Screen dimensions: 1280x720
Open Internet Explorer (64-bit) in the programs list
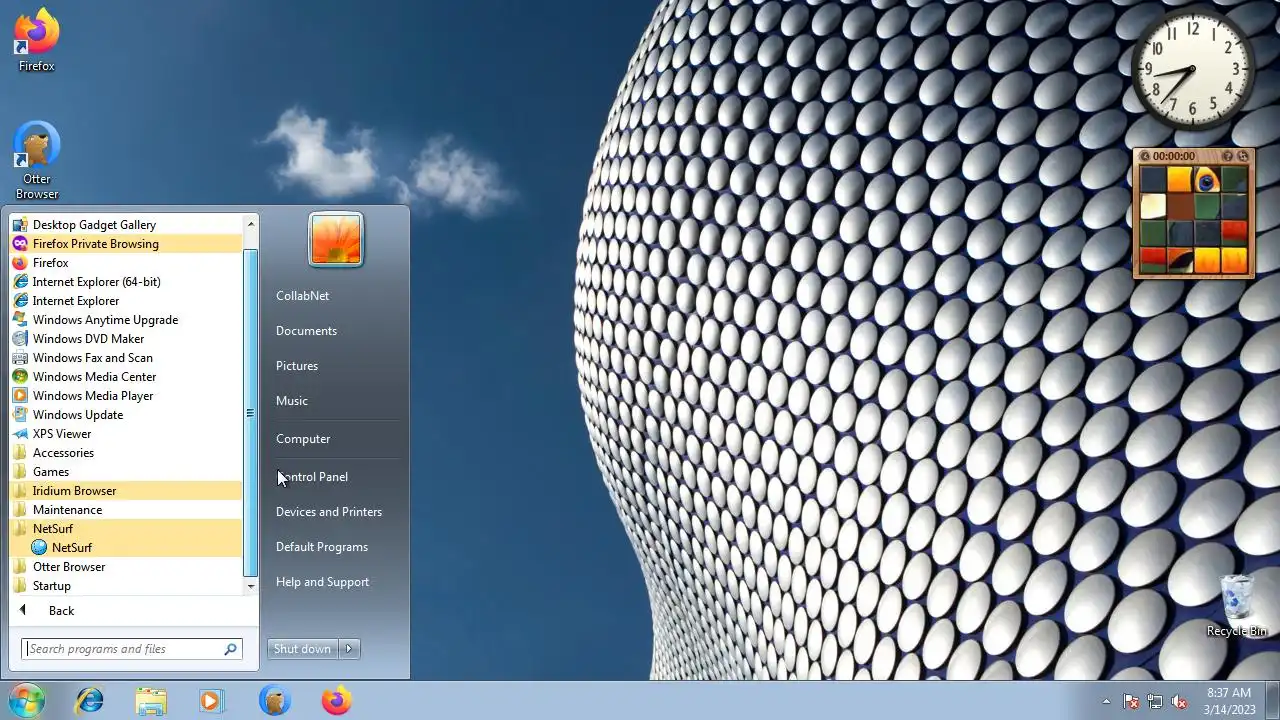(126, 282)
